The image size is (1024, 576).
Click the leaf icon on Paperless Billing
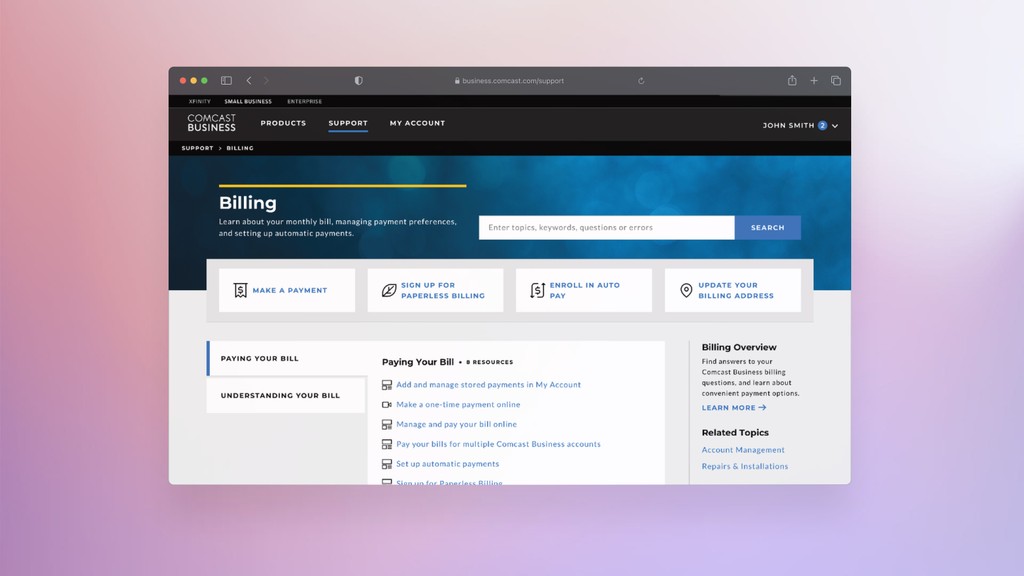coord(389,290)
